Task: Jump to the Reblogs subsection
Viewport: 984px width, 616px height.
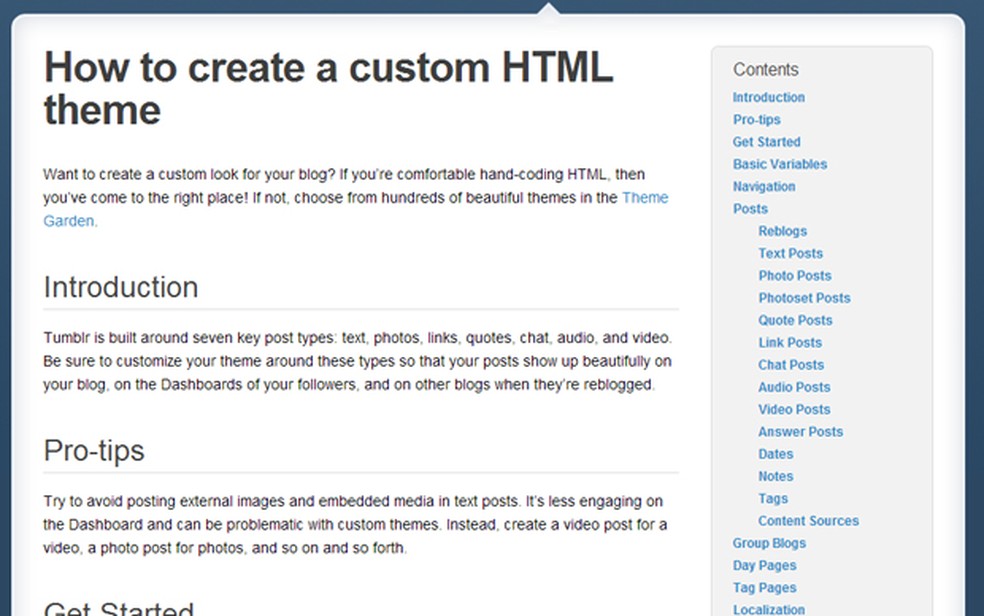Action: (x=782, y=231)
